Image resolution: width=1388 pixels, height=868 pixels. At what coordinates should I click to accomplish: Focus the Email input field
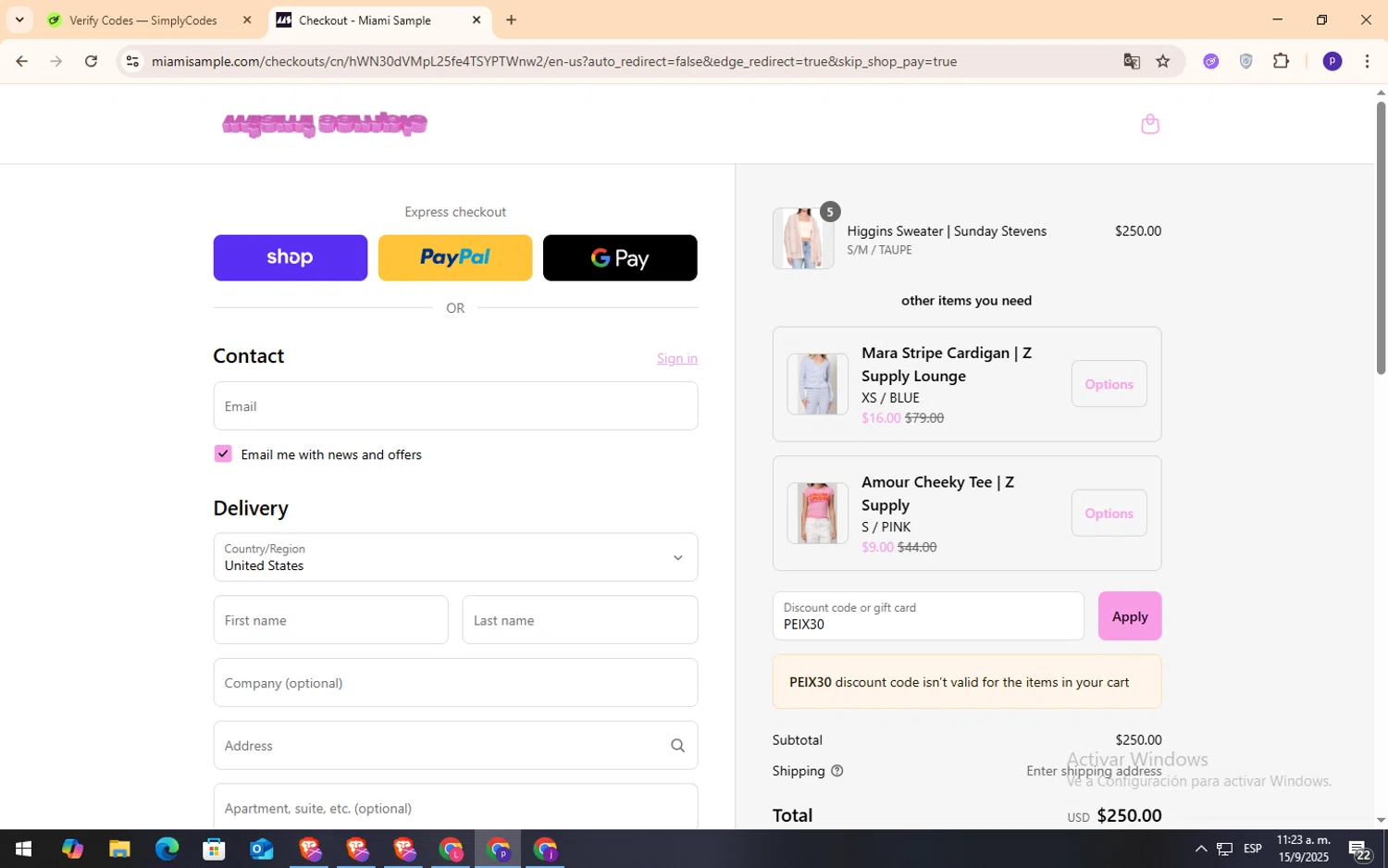(x=455, y=406)
